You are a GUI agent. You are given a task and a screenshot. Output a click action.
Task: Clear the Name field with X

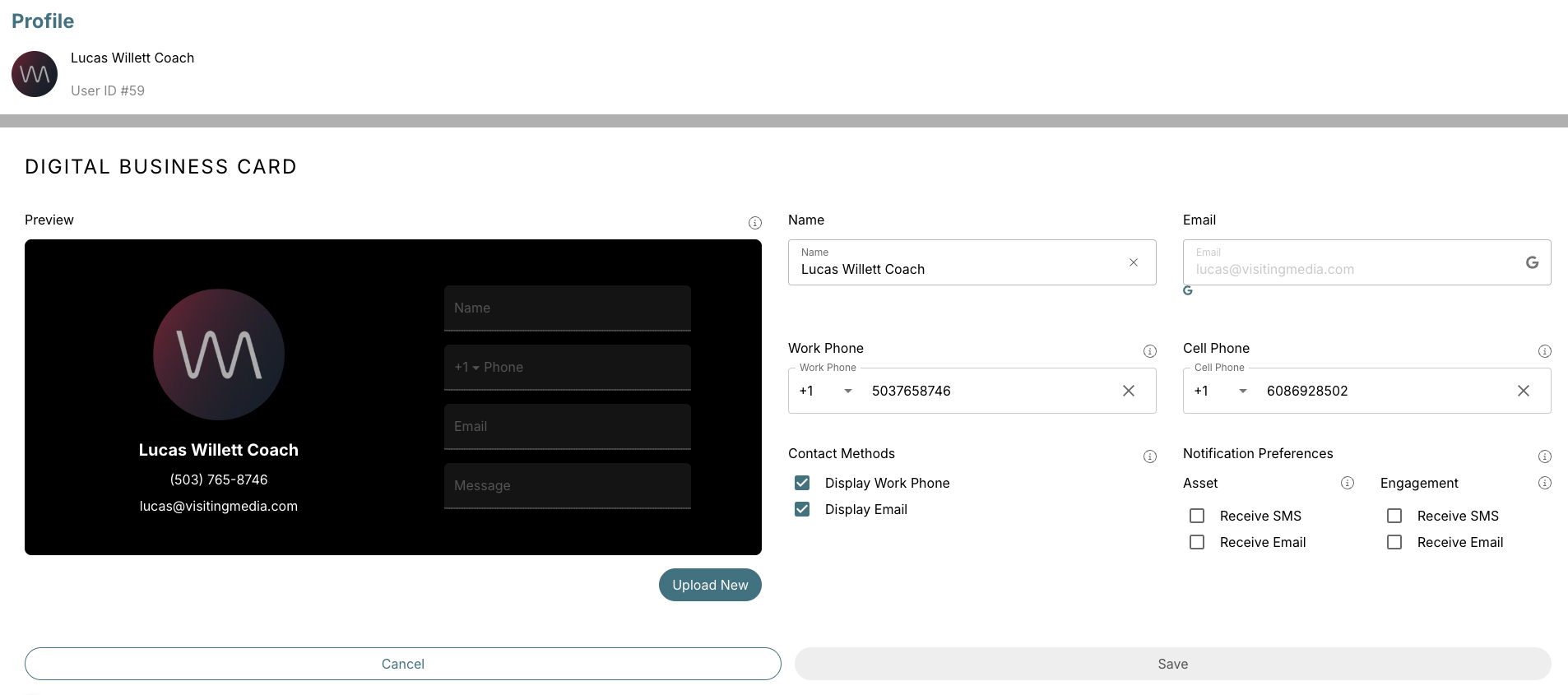click(1133, 262)
